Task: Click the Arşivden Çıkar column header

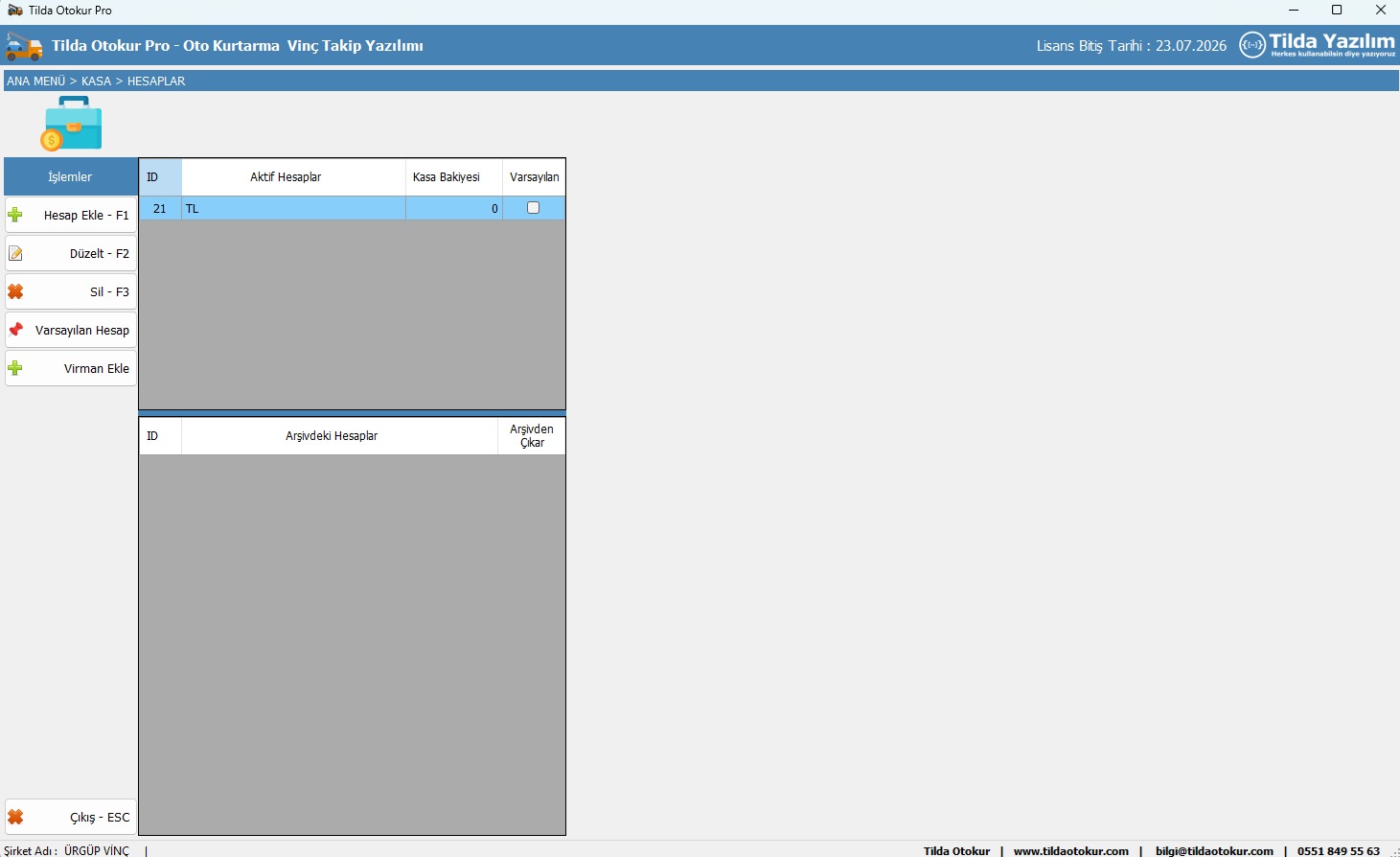Action: (532, 436)
